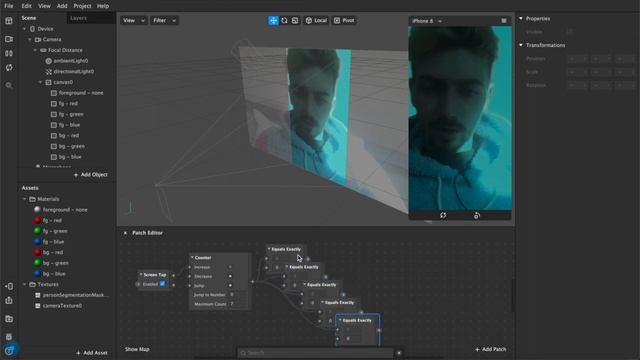Toggle Pivot mode

pyautogui.click(x=344, y=20)
